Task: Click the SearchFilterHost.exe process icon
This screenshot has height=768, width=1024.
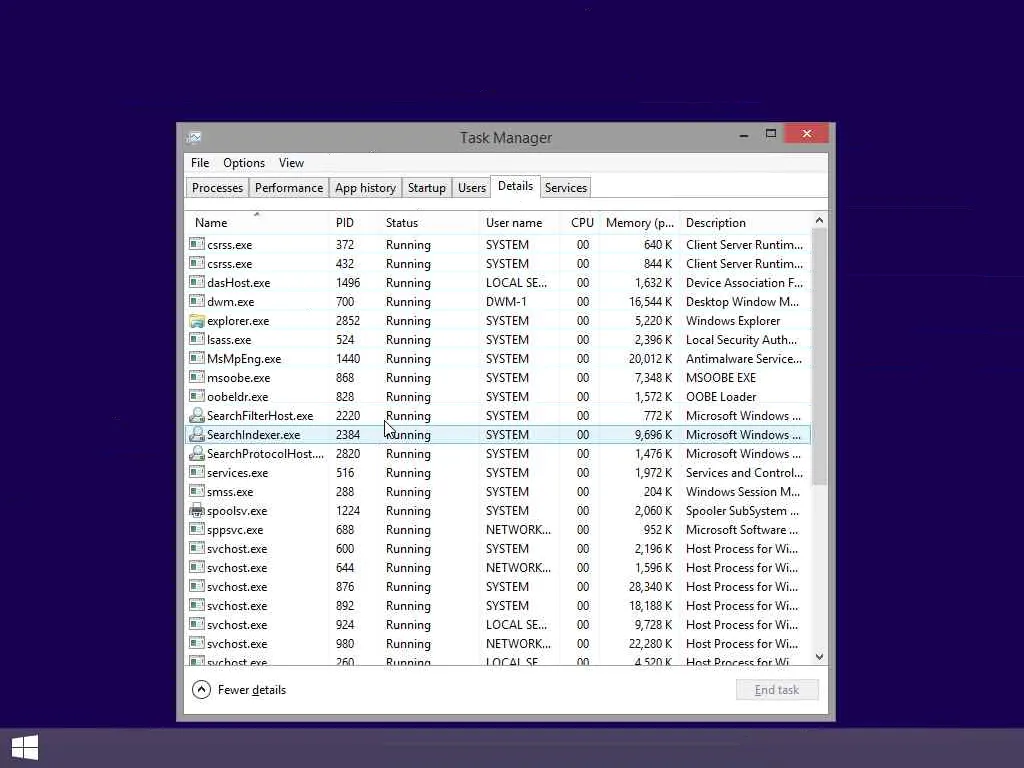Action: click(197, 415)
